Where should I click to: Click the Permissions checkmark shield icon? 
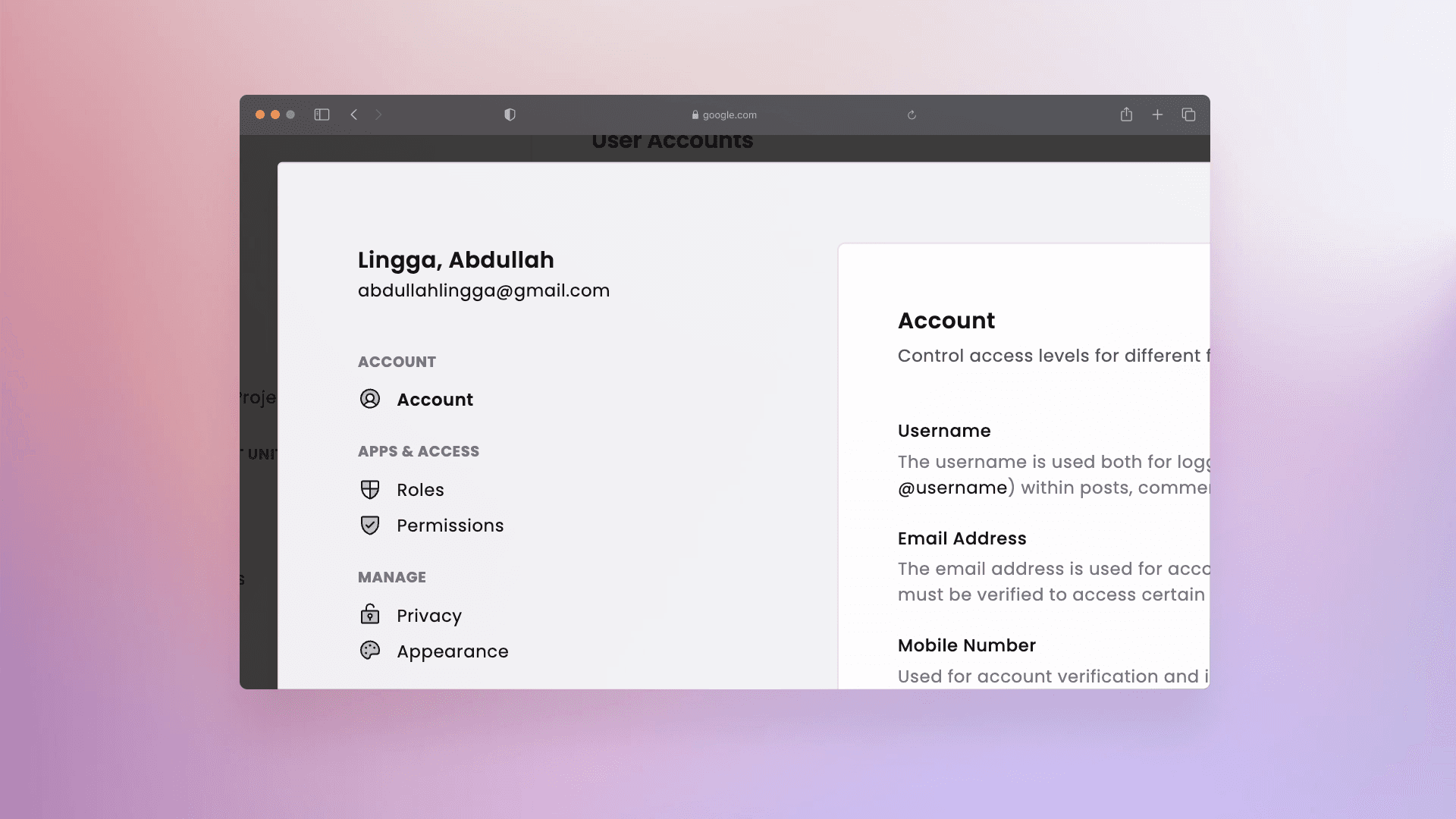click(x=370, y=526)
